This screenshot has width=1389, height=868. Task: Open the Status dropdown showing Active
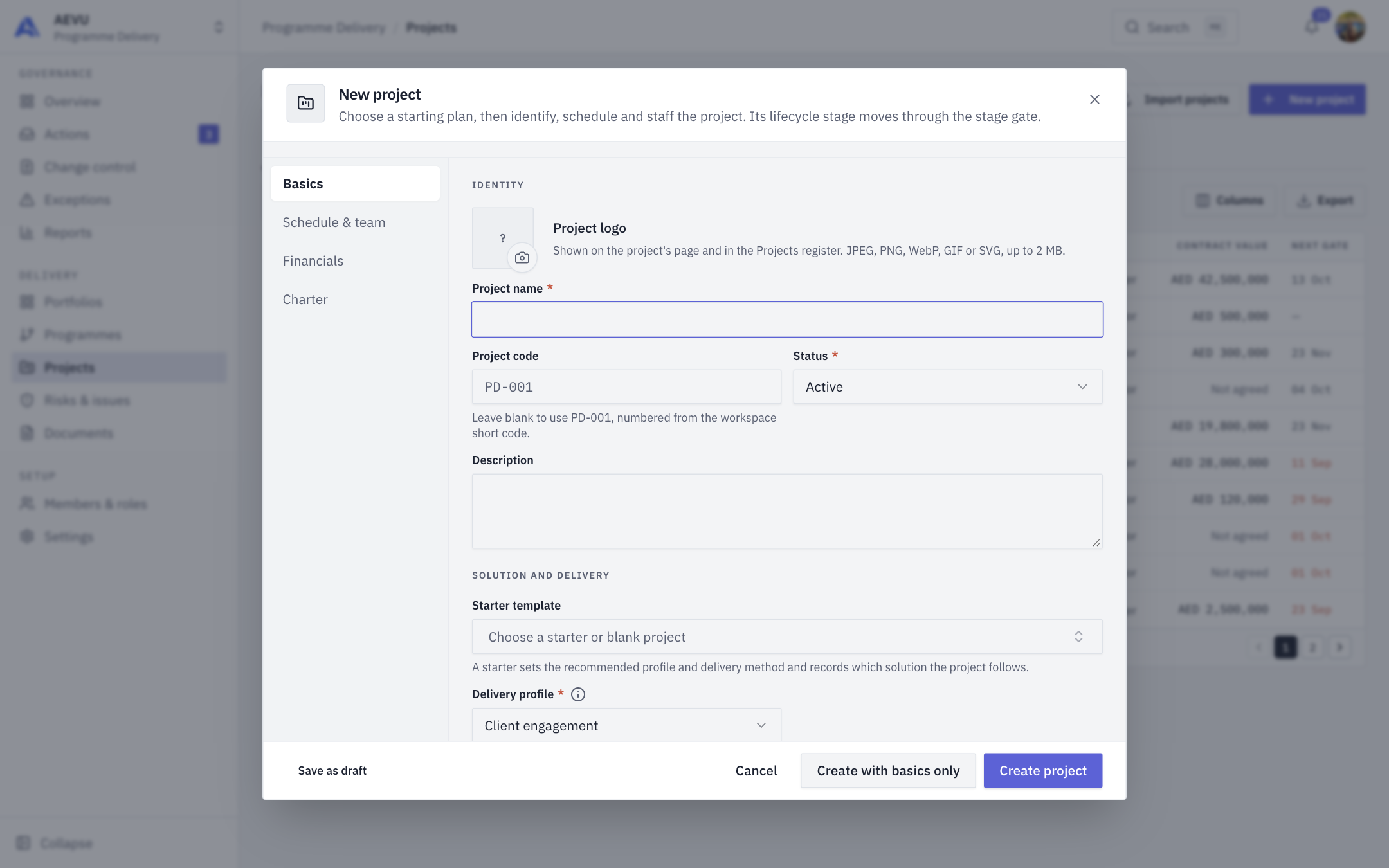point(948,387)
